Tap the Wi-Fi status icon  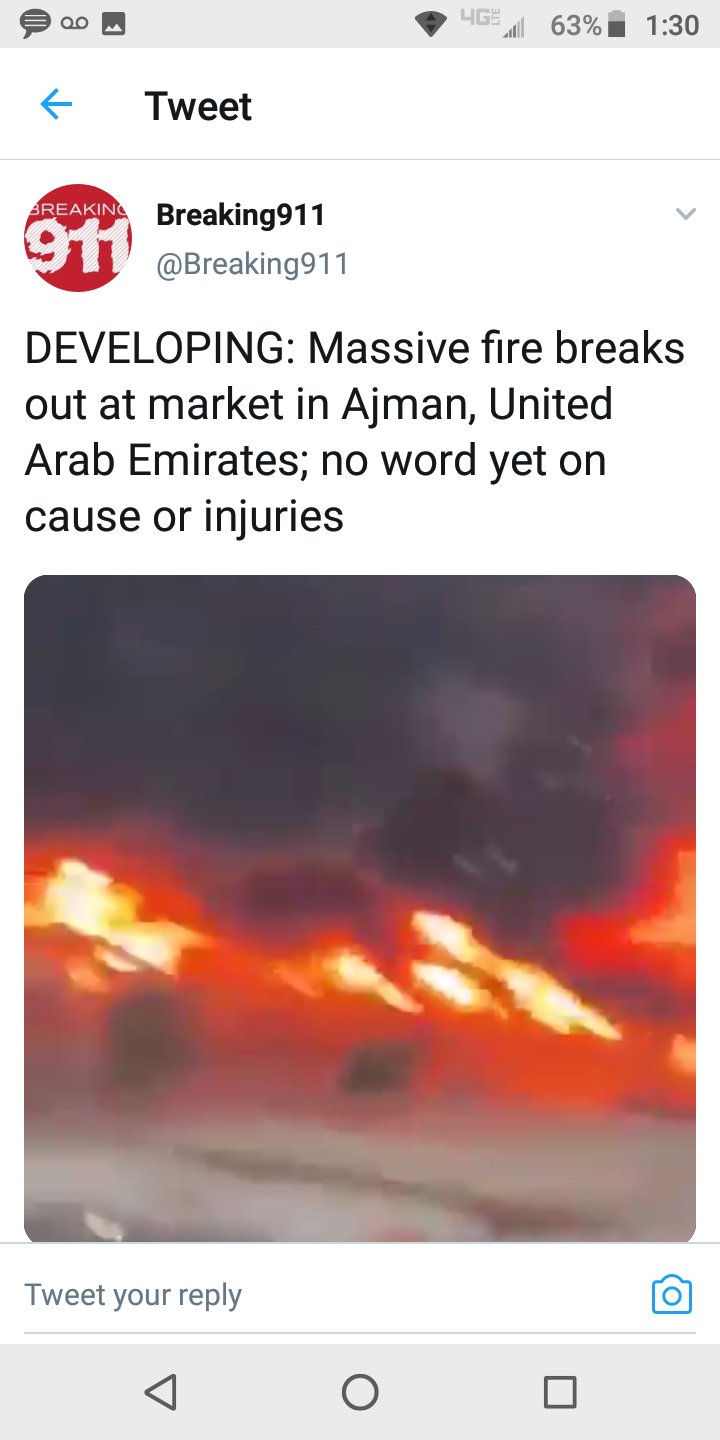point(431,26)
